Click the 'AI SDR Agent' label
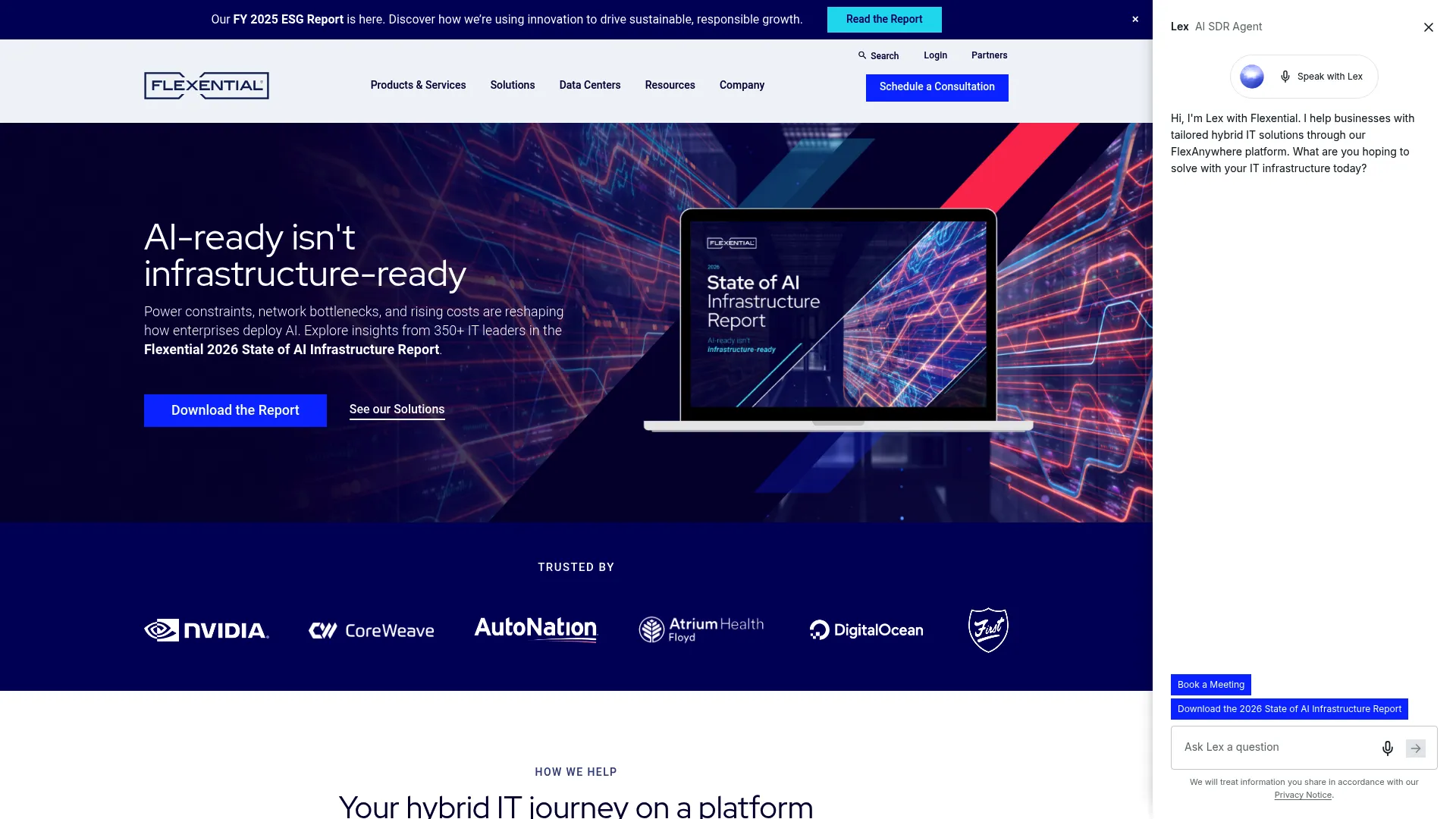Screen dimensions: 1456x819 1228,27
